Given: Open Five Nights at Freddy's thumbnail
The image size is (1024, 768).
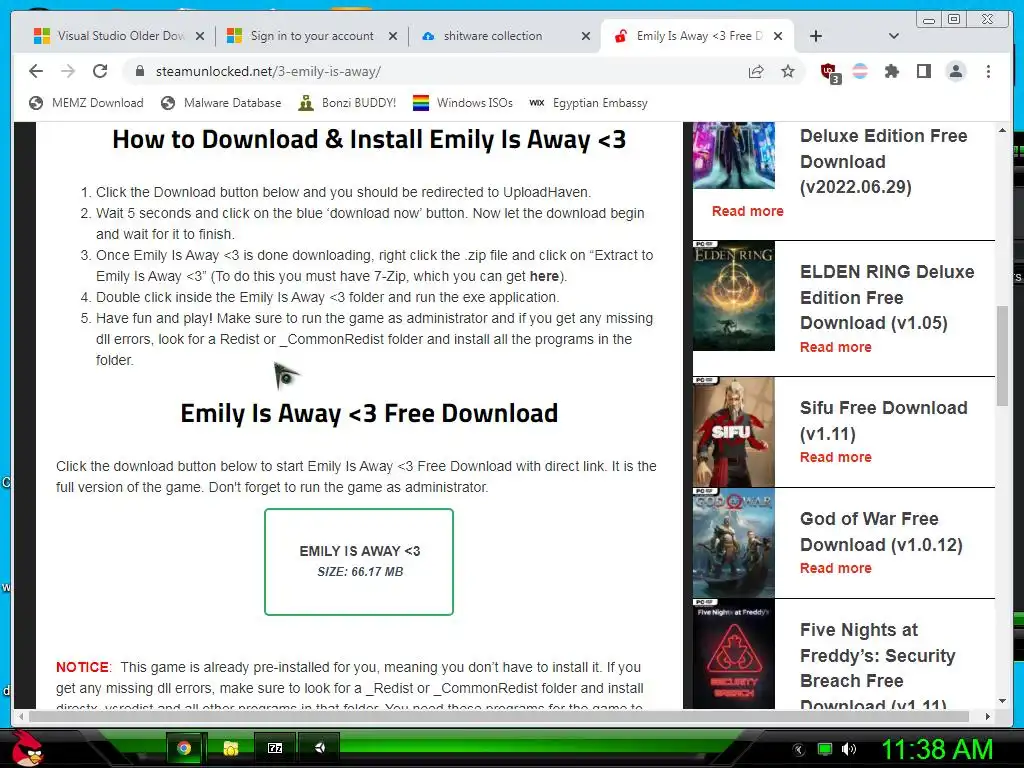Looking at the screenshot, I should (733, 654).
